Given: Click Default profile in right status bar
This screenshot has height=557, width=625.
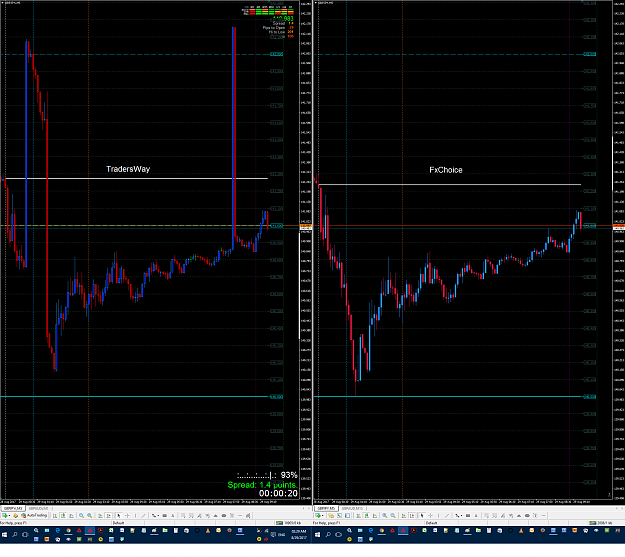Looking at the screenshot, I should click(432, 523).
